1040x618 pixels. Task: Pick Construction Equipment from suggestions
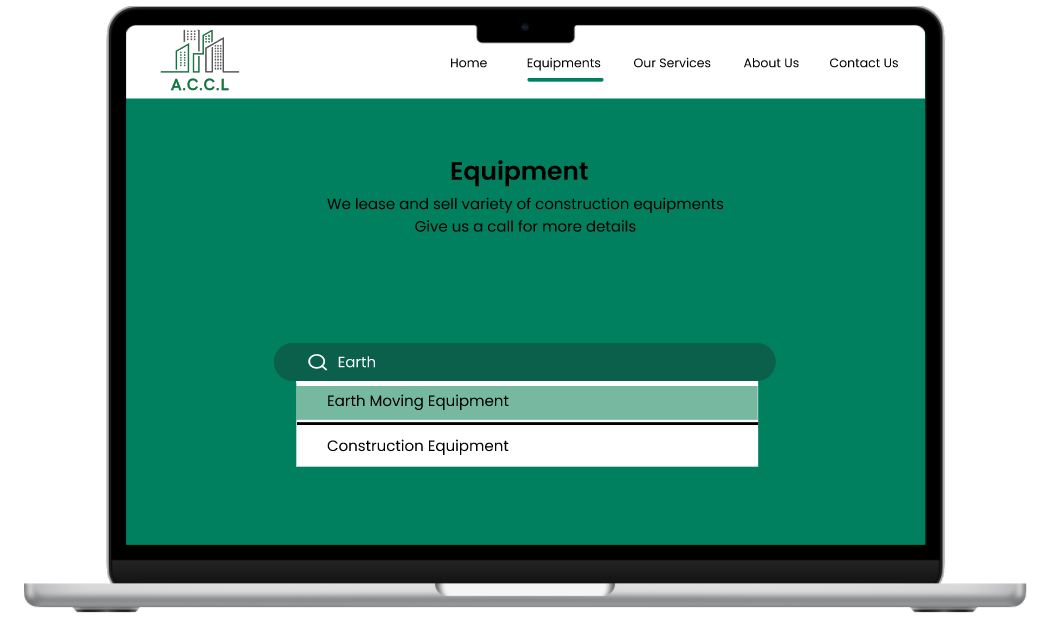[x=527, y=446]
